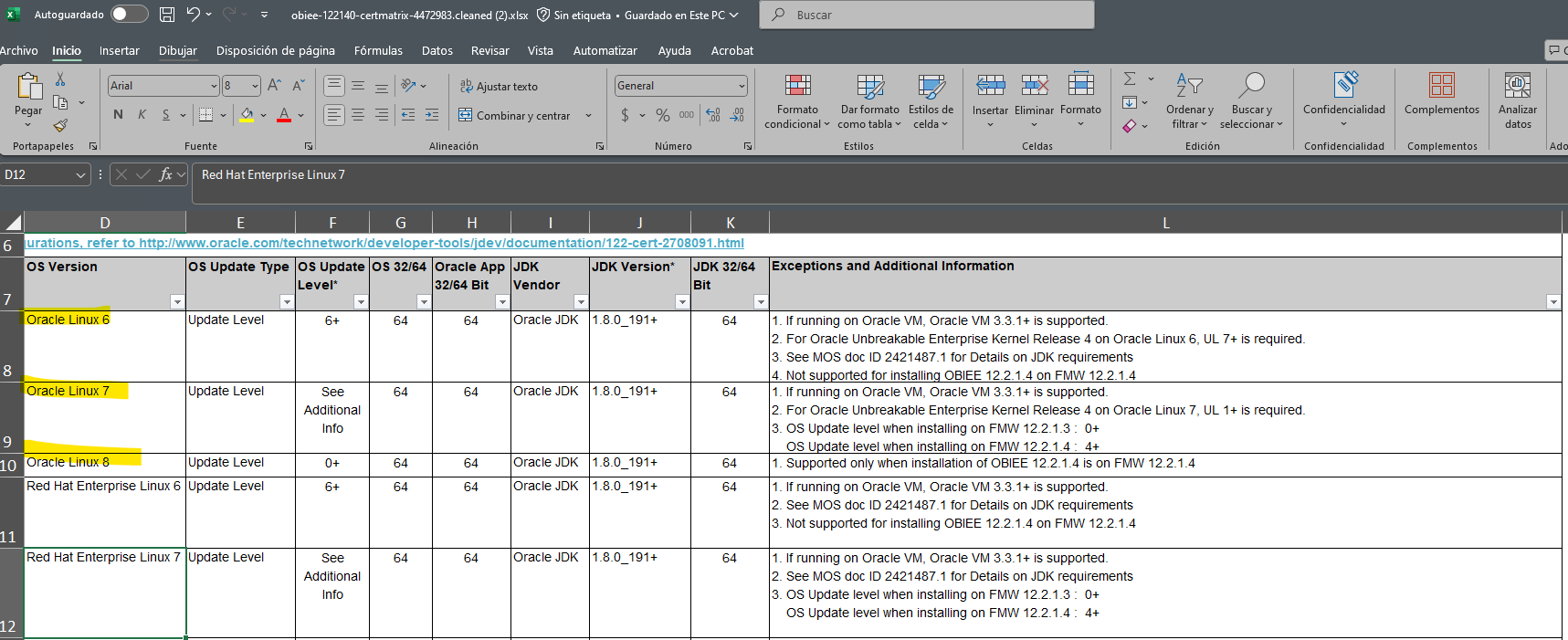Switch to Vista tab
Screen dimensions: 1568x640
tap(541, 50)
